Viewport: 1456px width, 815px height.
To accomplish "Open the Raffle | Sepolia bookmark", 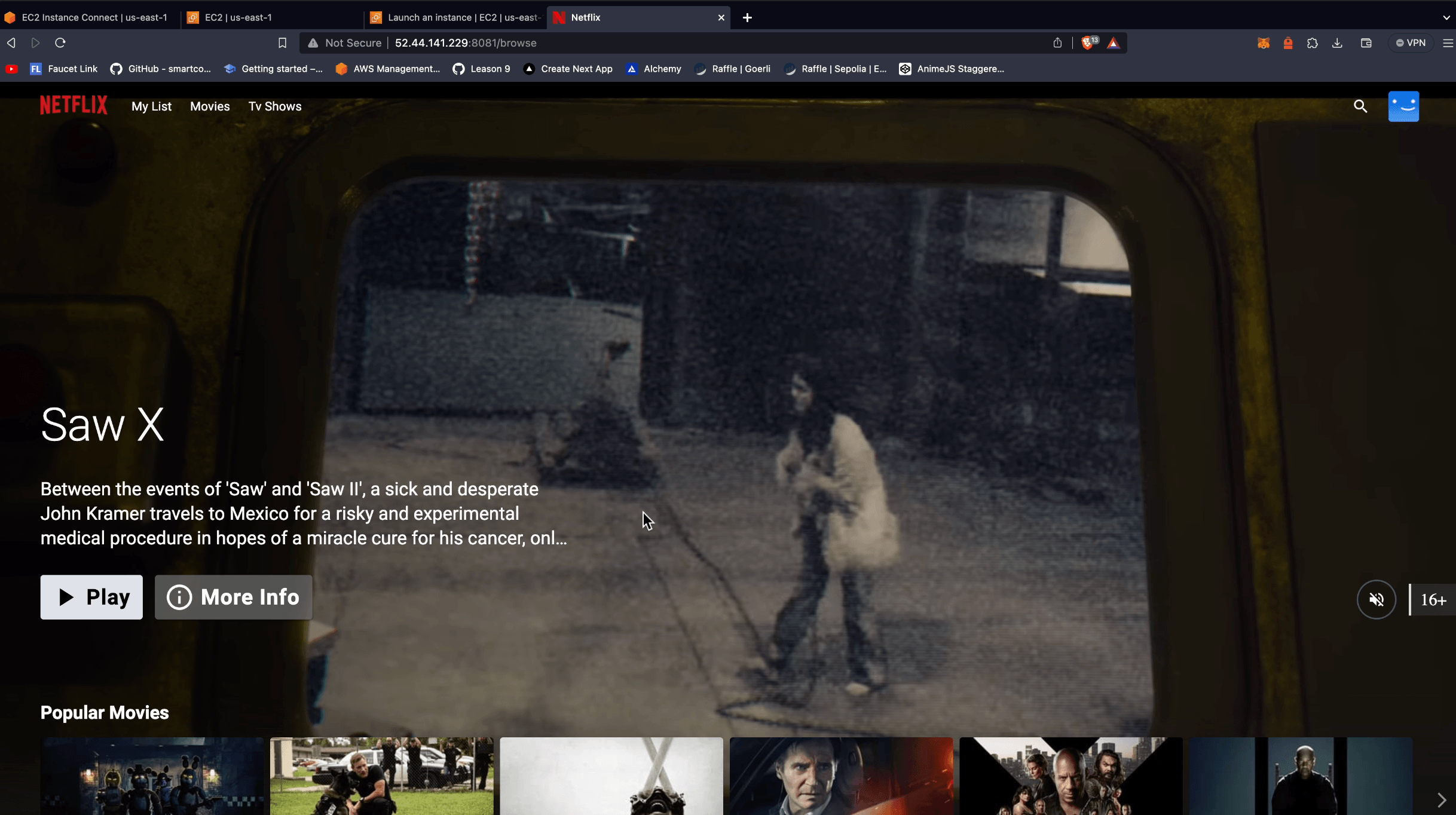I will point(835,69).
